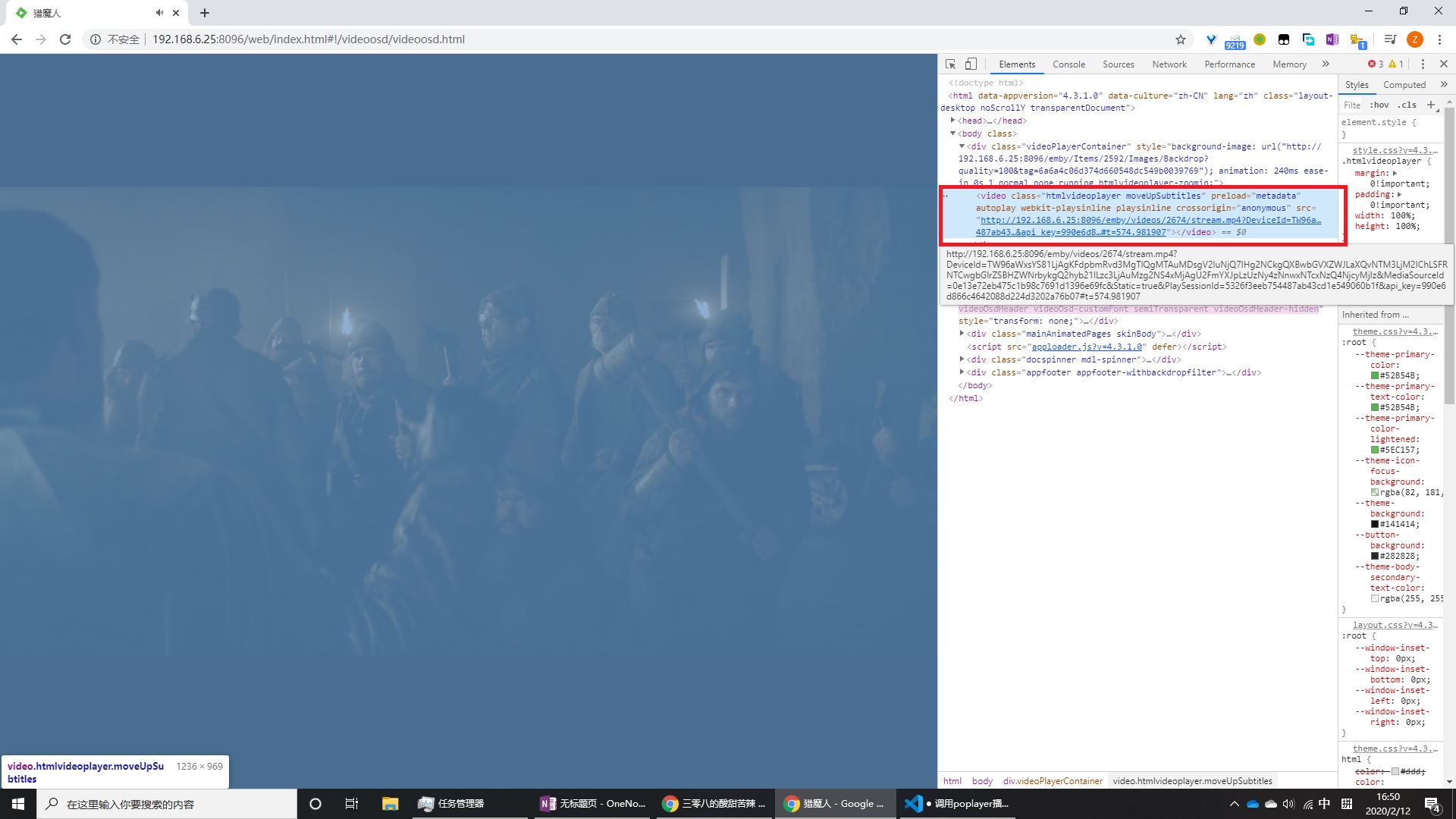The height and width of the screenshot is (819, 1456).
Task: Toggle the .cls class editor
Action: click(1407, 105)
